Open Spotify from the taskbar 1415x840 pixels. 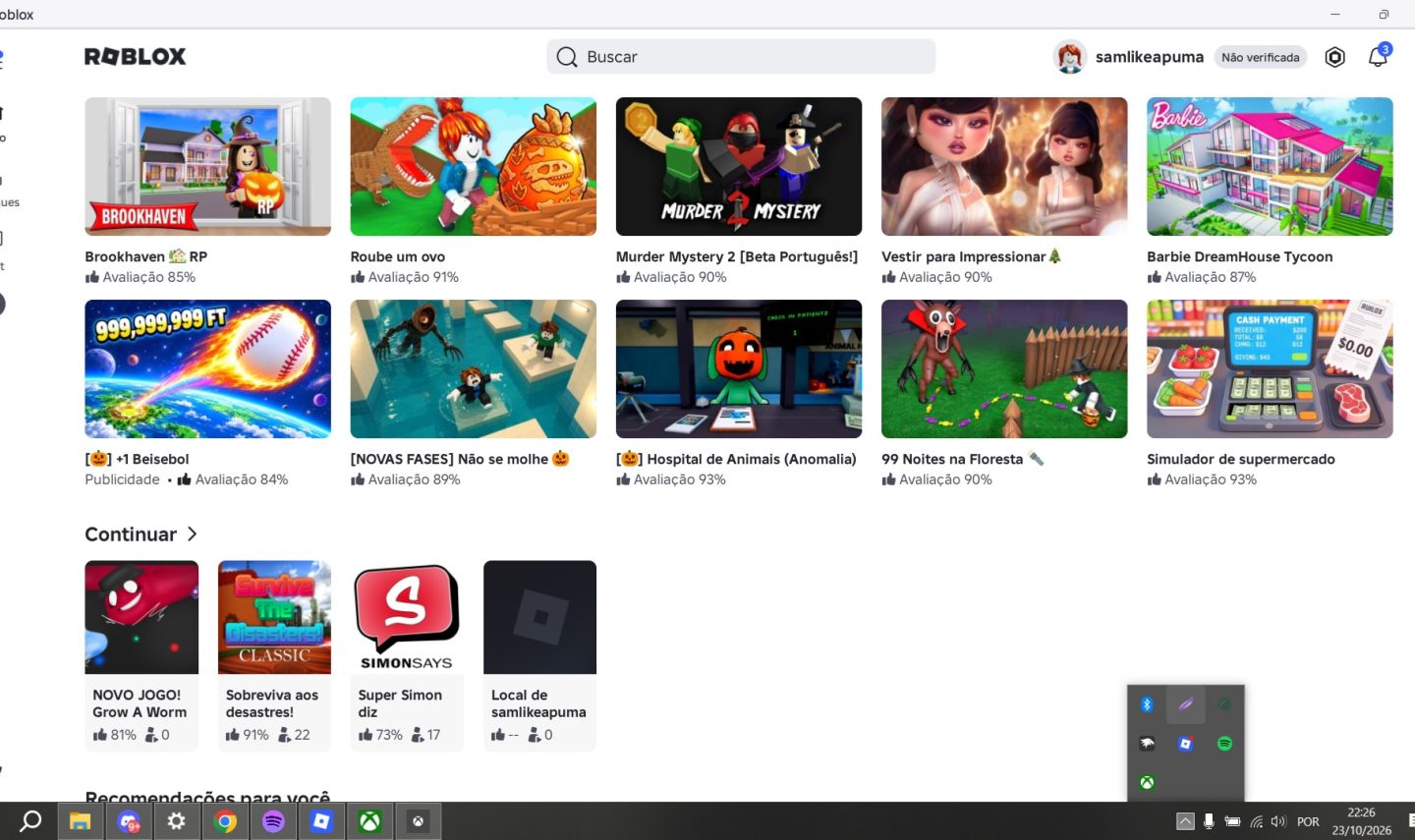click(x=273, y=821)
